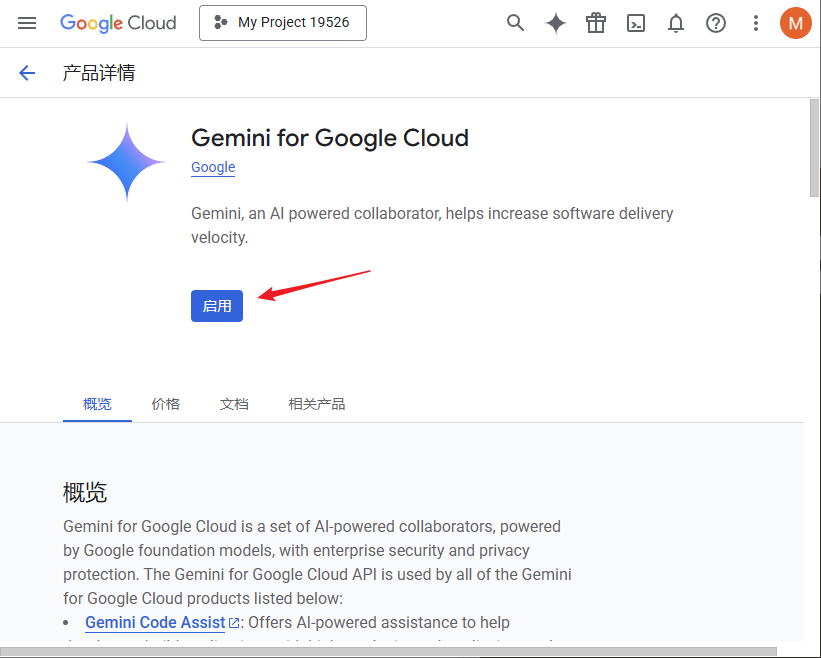Open the help question mark icon
Image resolution: width=821 pixels, height=658 pixels.
[715, 22]
